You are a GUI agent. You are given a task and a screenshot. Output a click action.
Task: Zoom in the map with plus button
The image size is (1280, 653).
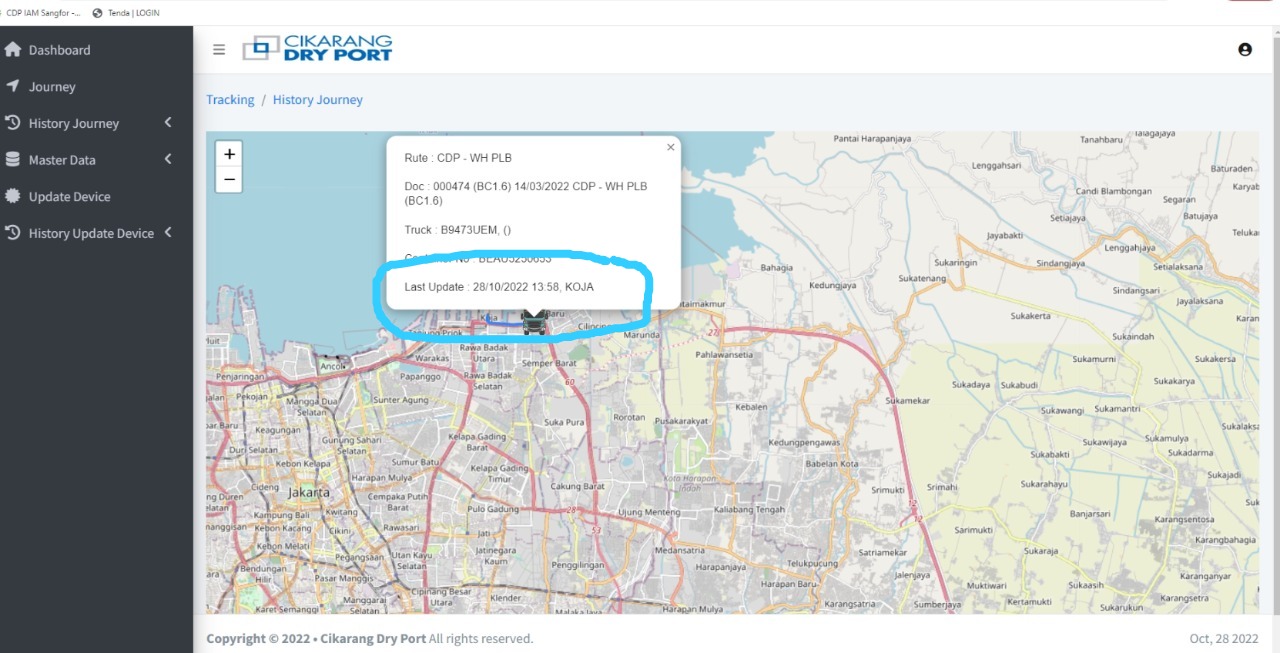229,154
